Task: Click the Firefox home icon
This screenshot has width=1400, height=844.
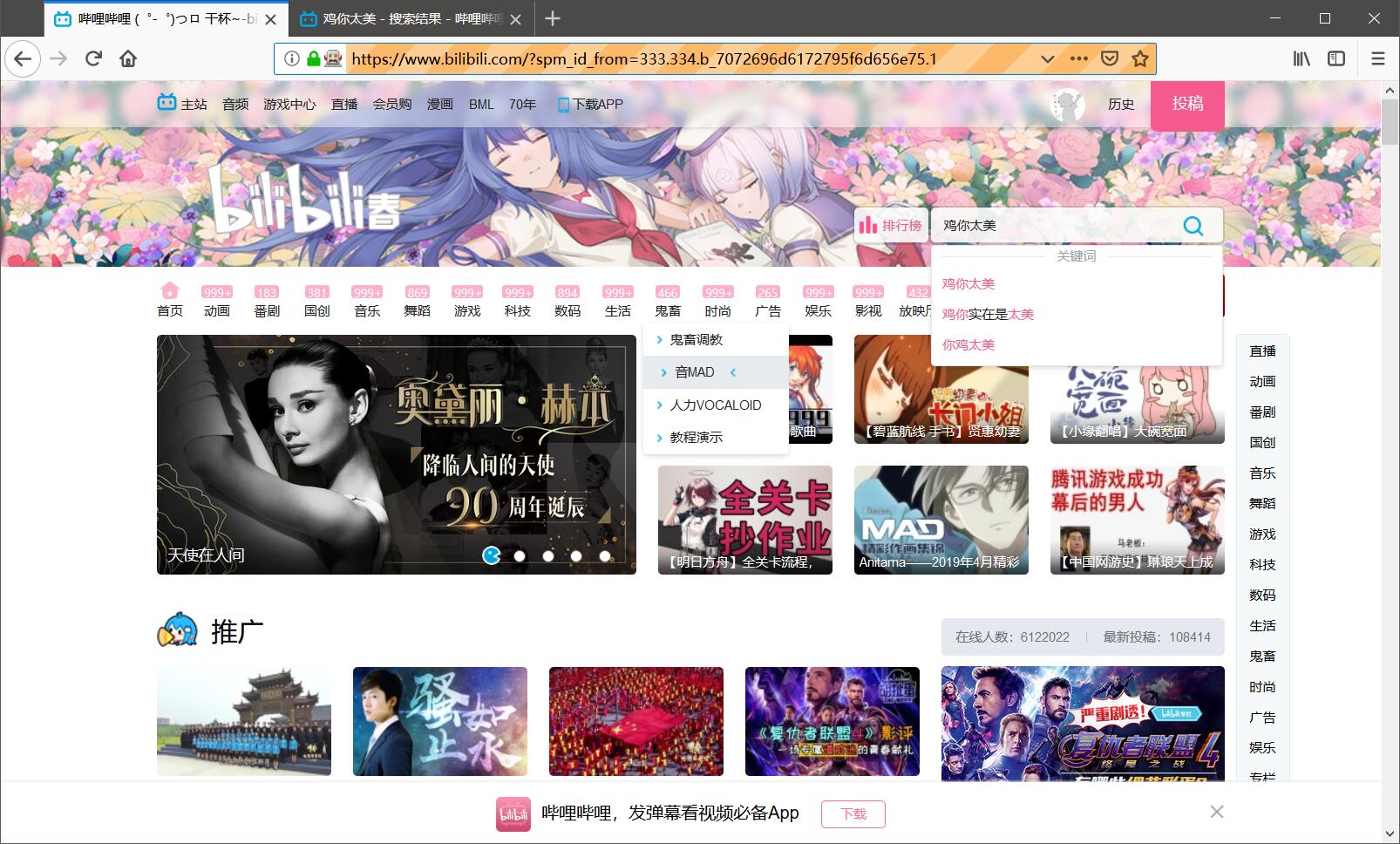Action: click(x=128, y=58)
